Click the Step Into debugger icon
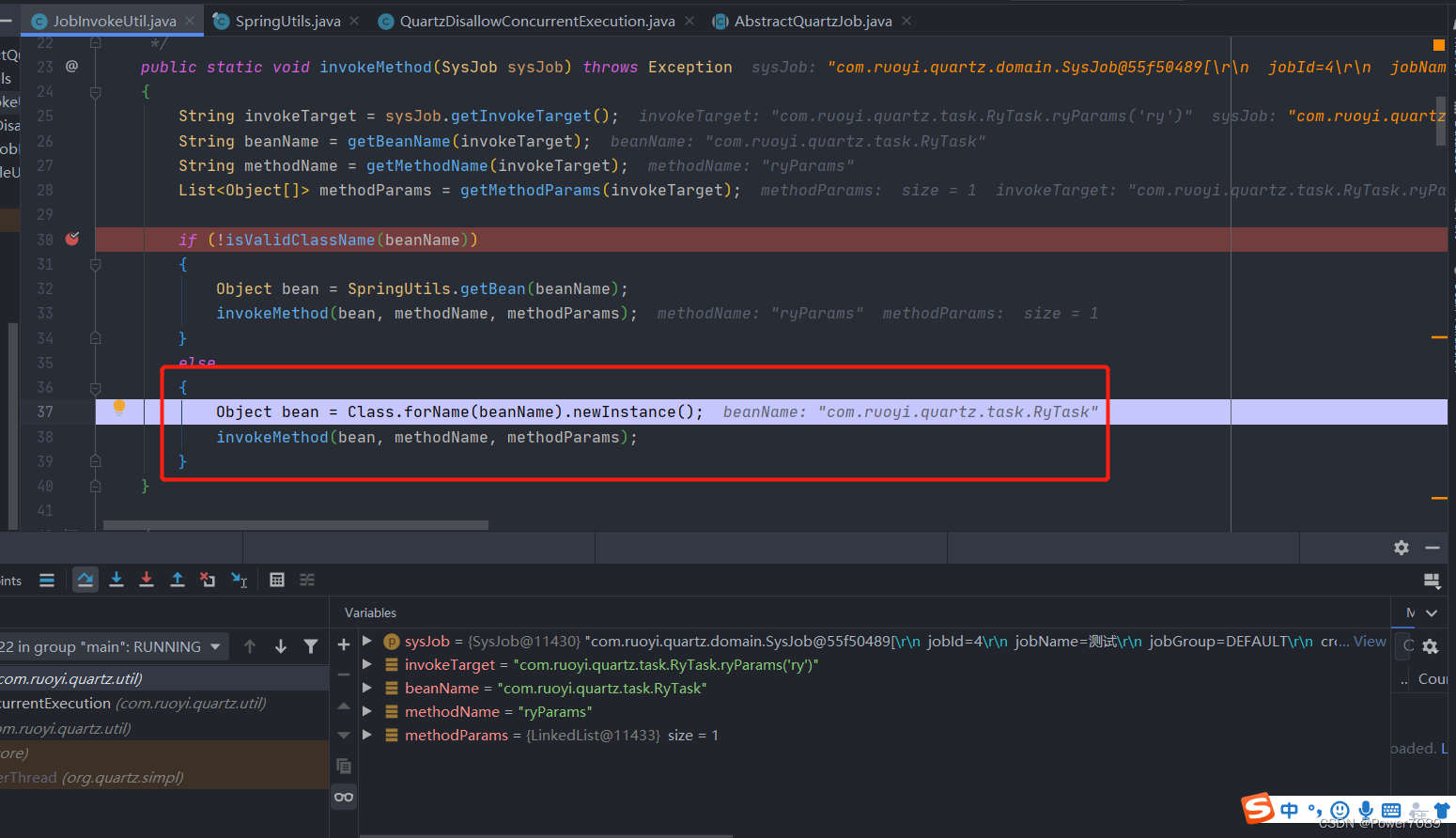The height and width of the screenshot is (838, 1456). pos(116,581)
